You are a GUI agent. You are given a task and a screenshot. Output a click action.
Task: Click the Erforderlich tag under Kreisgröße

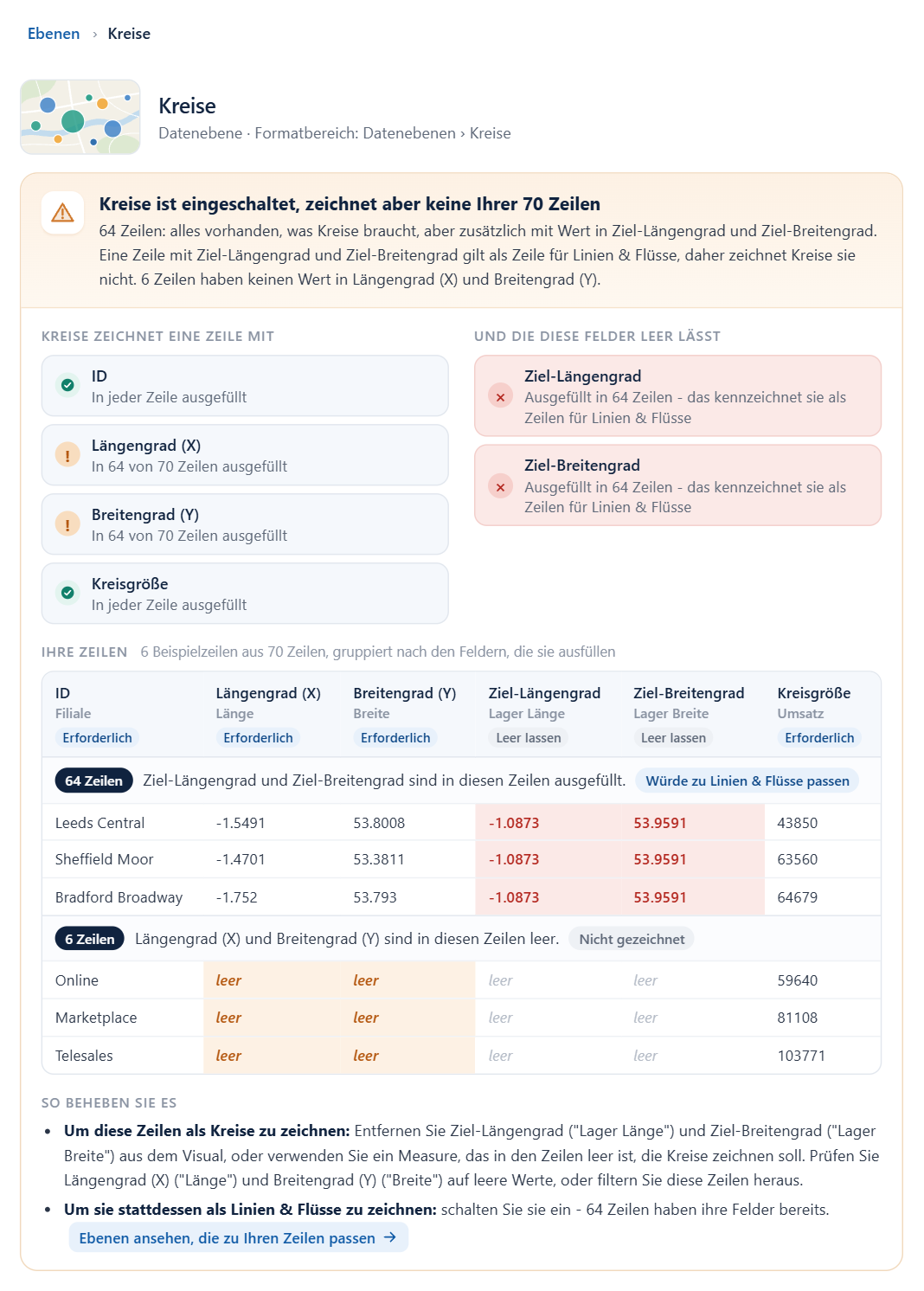click(819, 737)
